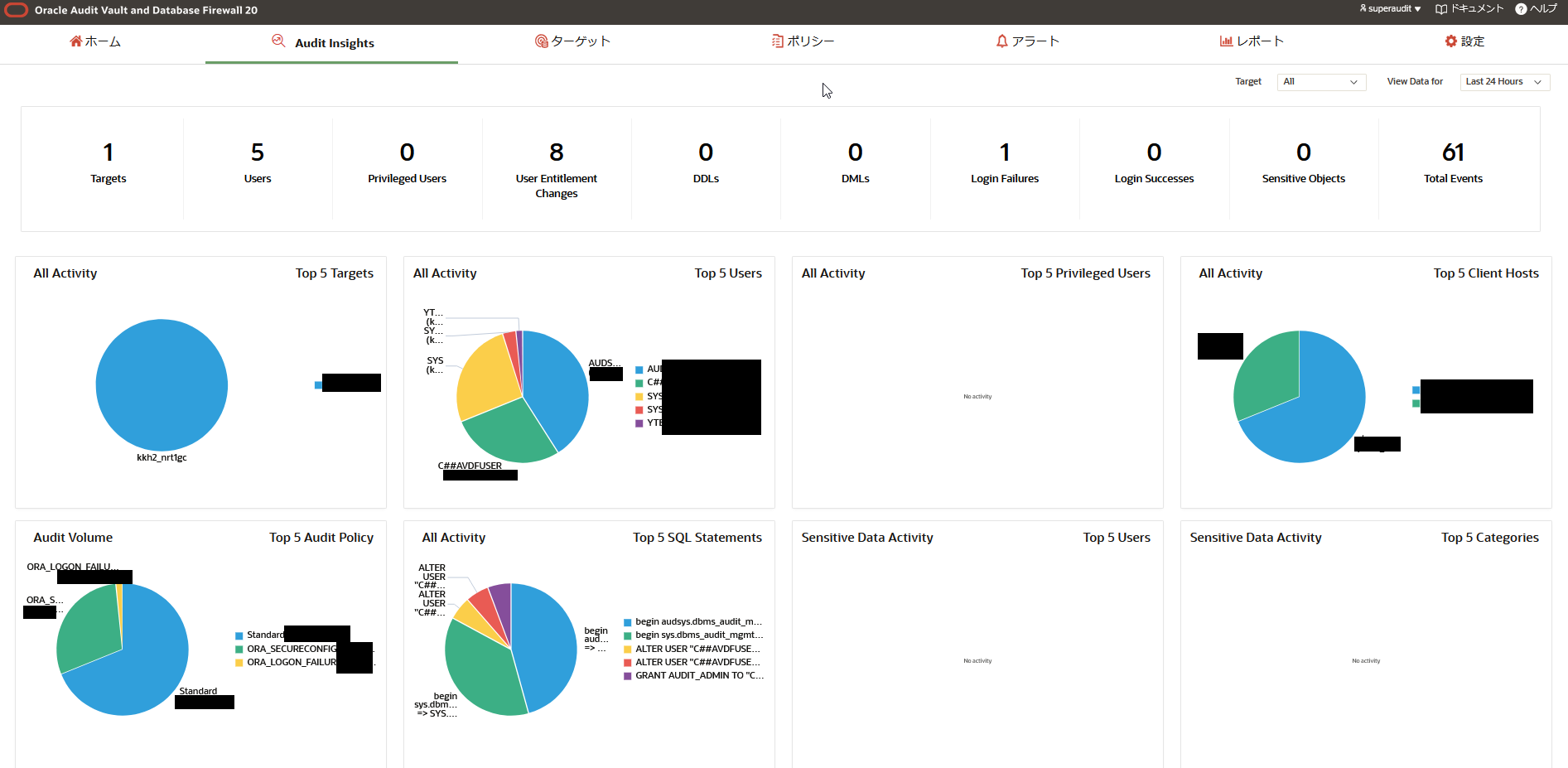Click blue swatch for begin audsys.dbms_audit_m legend
Viewport: 1568px width, 768px height.
point(628,622)
